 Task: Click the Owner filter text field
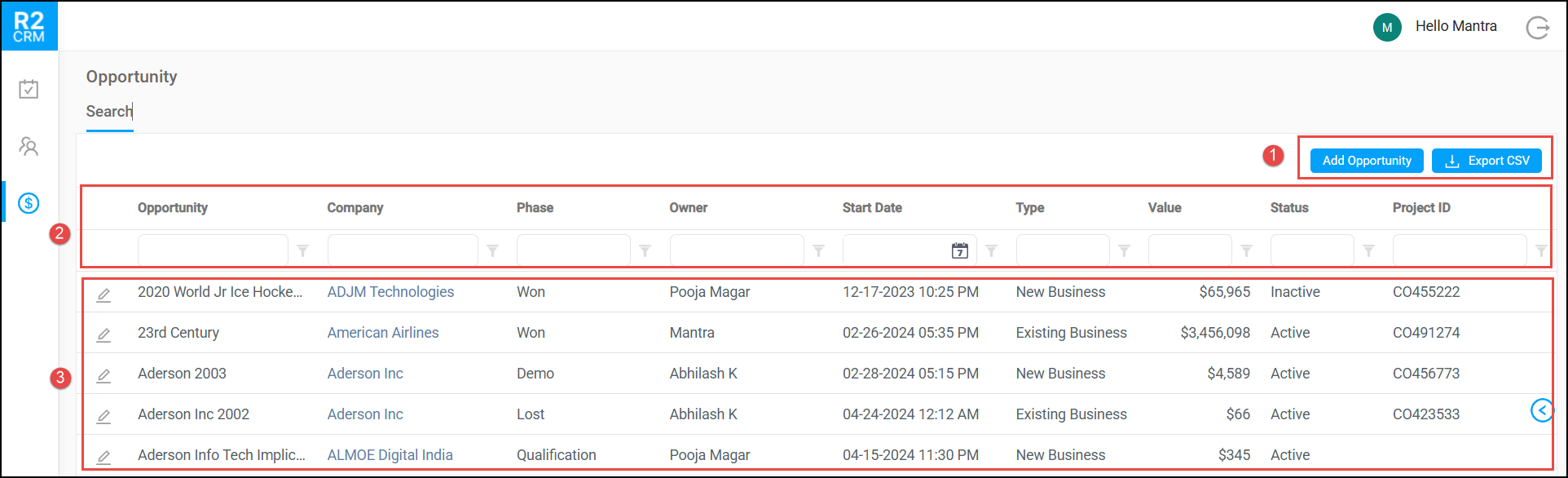736,250
